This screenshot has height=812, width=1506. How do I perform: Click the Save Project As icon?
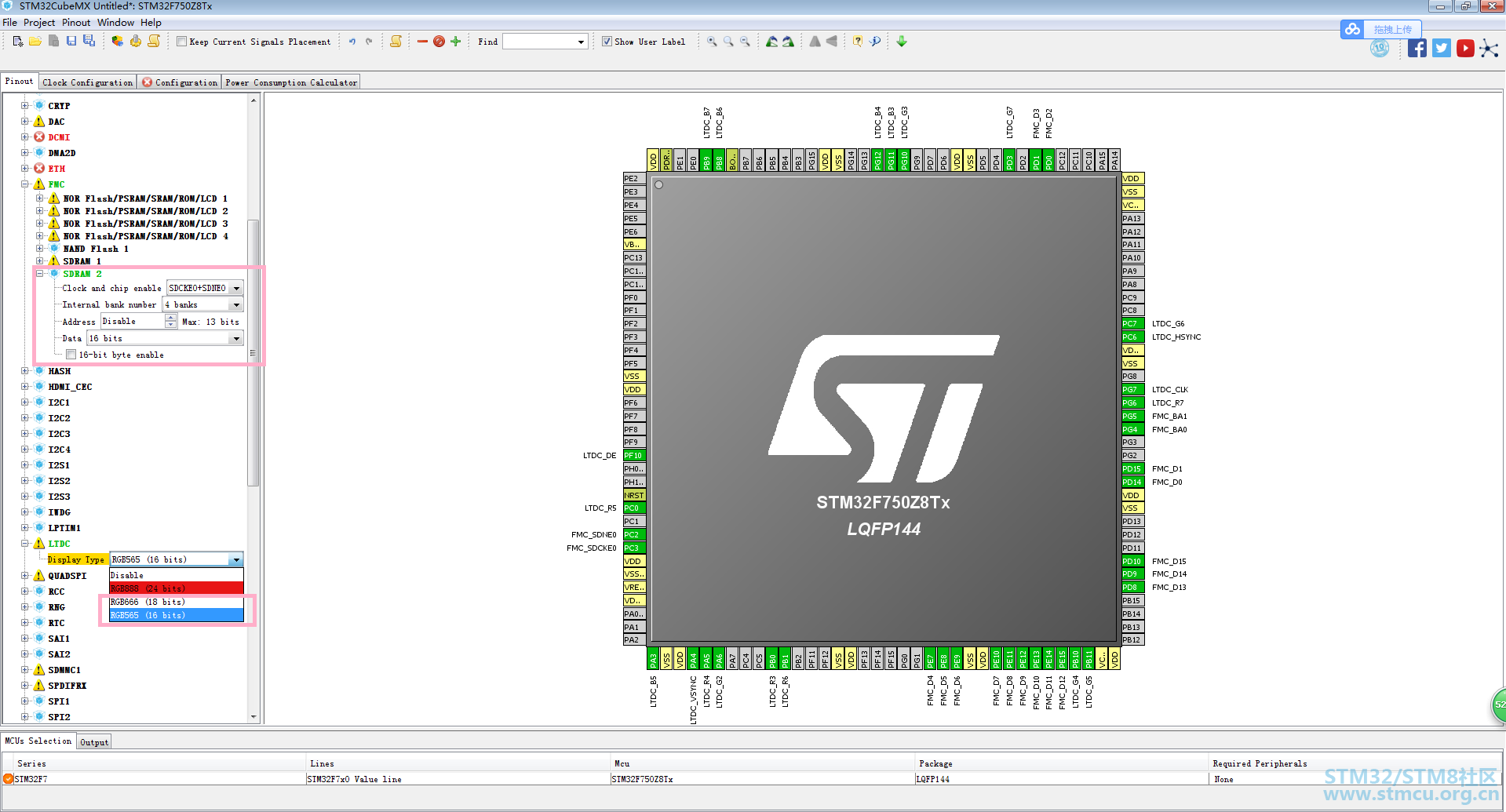(89, 41)
